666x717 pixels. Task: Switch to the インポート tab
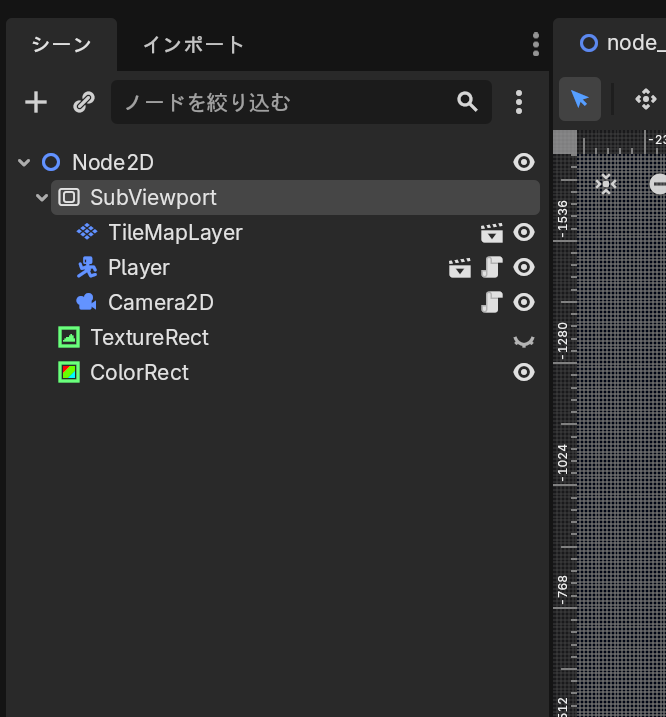[x=193, y=45]
